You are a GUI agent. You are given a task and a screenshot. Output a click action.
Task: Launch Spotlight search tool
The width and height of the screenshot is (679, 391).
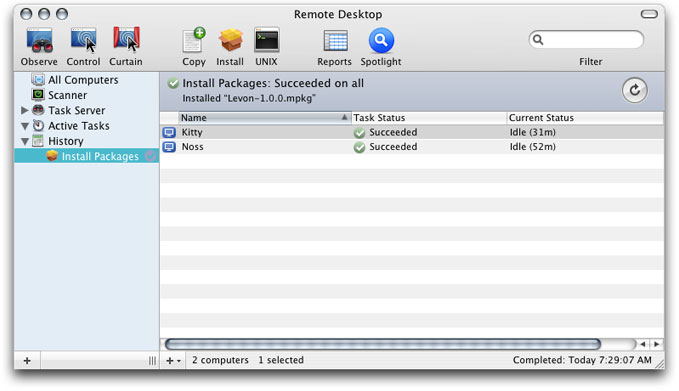381,40
